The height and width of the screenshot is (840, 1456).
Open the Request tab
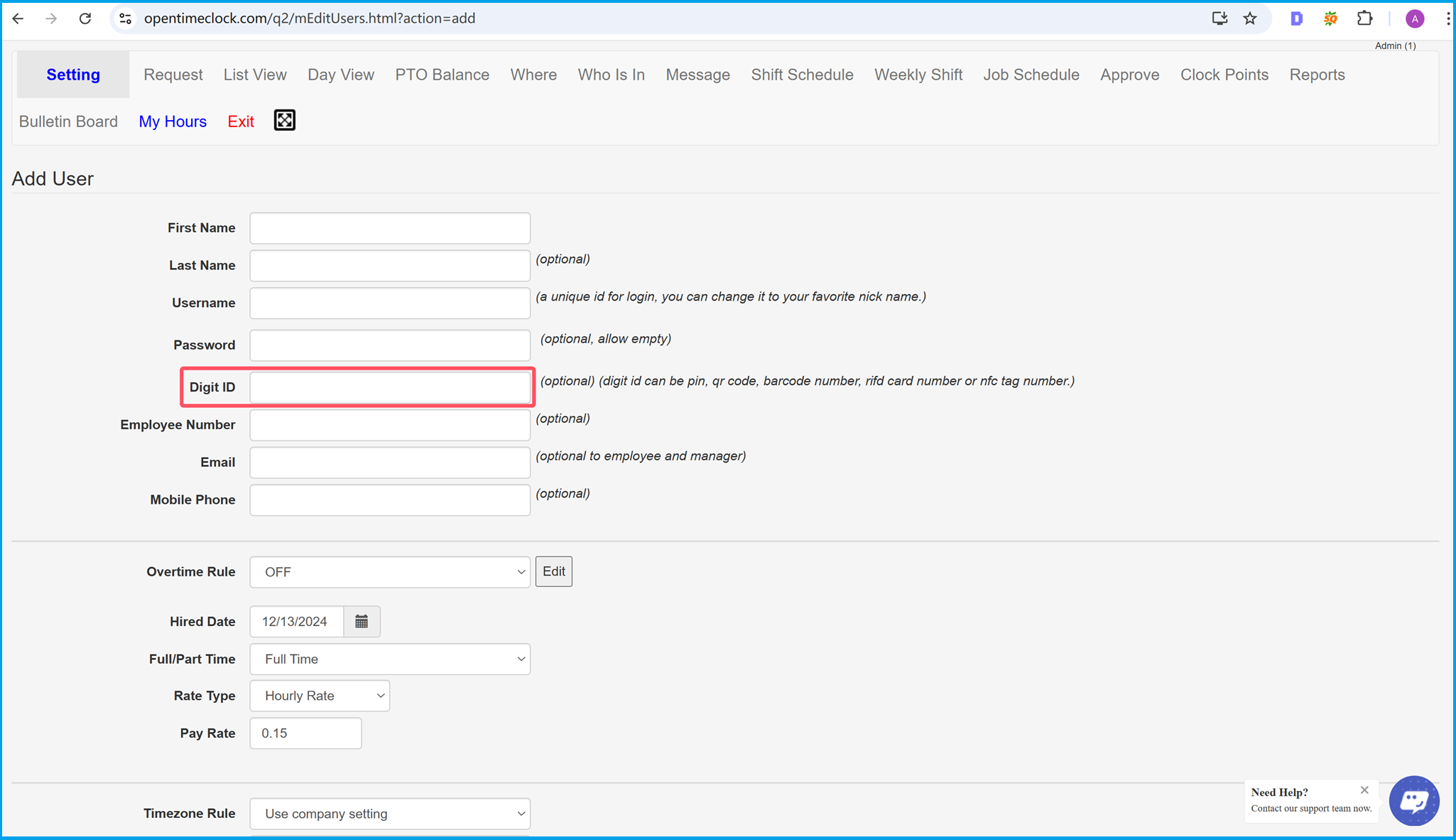point(173,75)
